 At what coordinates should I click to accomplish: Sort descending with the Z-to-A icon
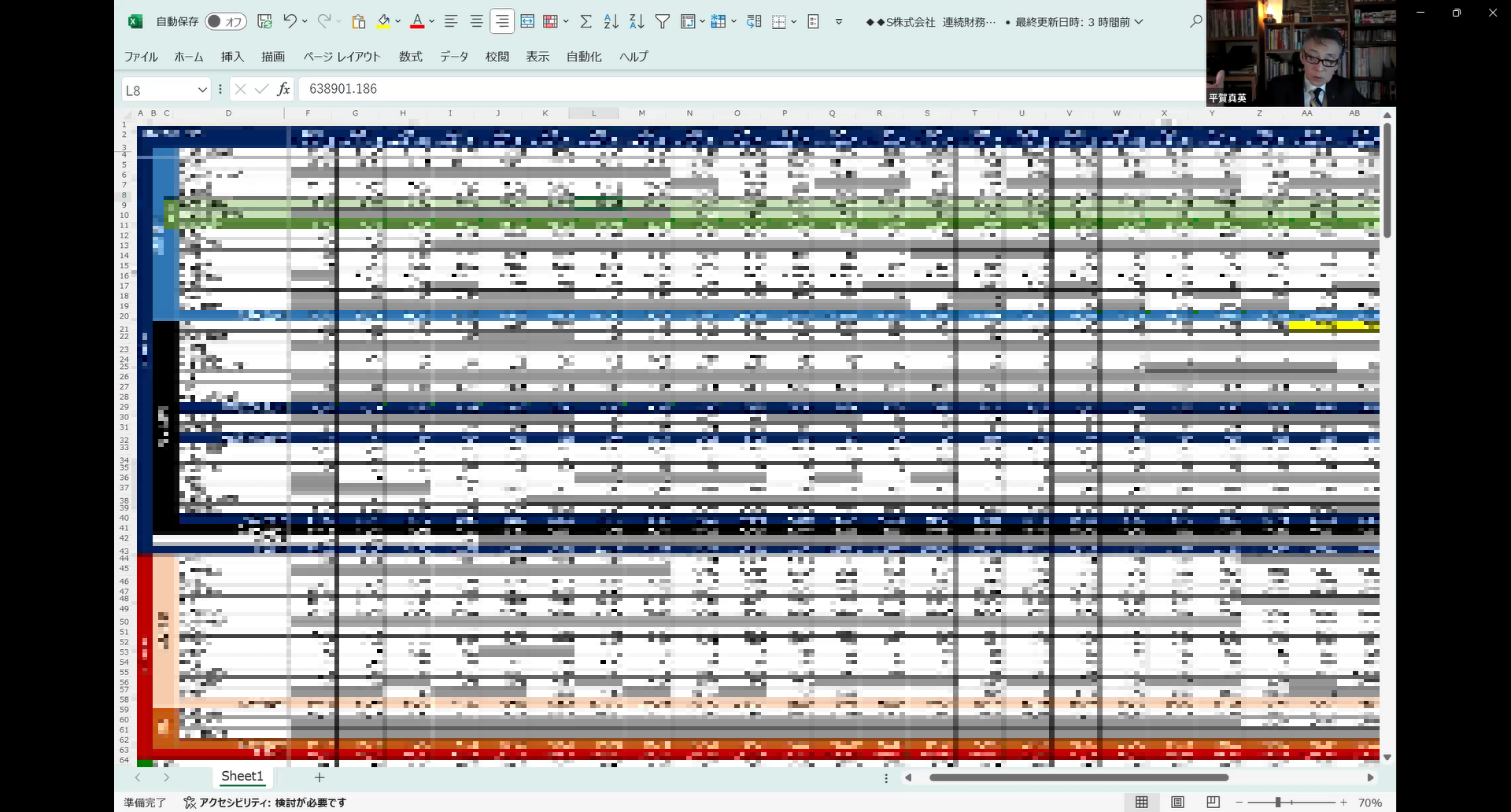(637, 22)
